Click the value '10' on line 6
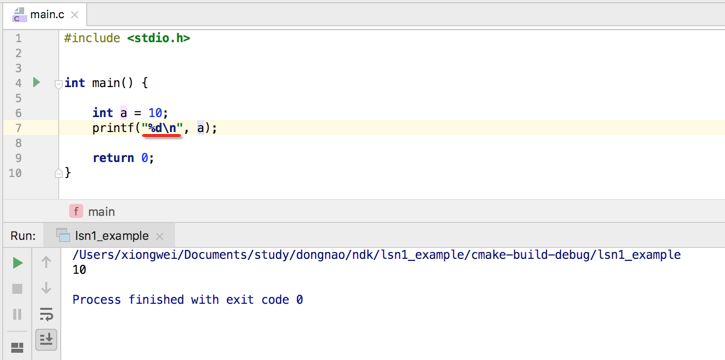This screenshot has height=360, width=725. point(155,113)
